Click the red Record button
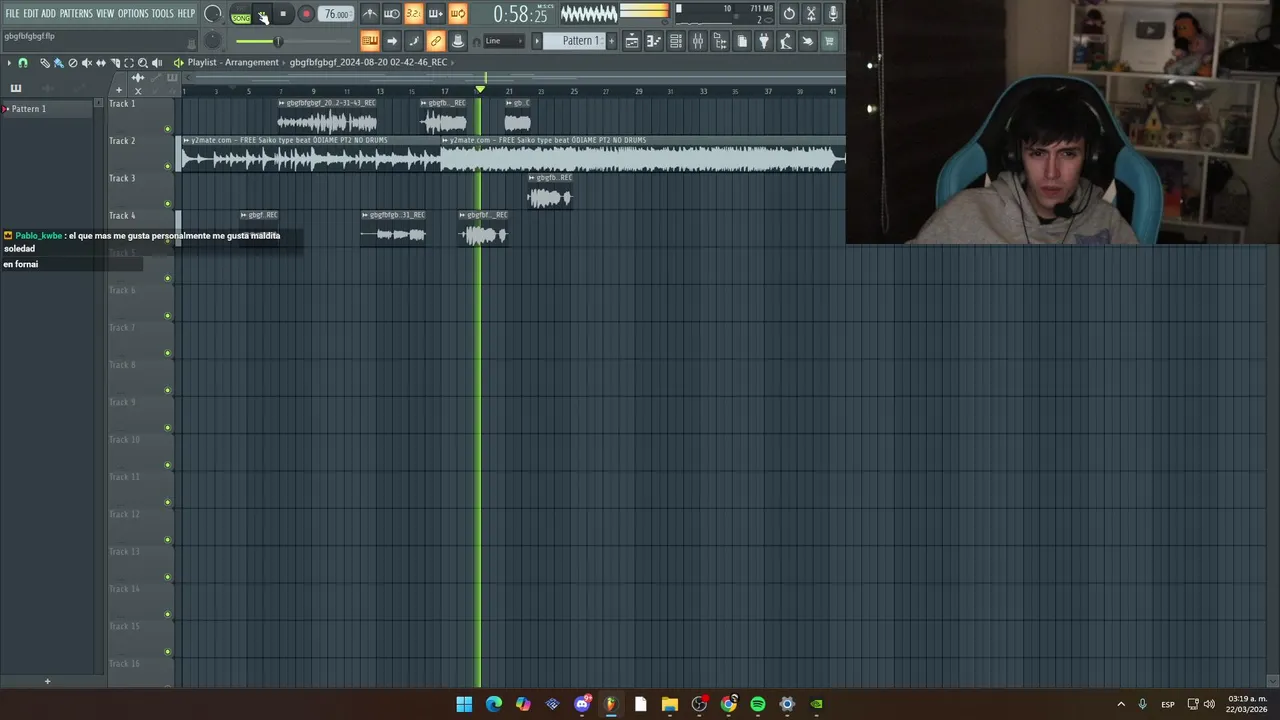The height and width of the screenshot is (720, 1280). (x=306, y=14)
